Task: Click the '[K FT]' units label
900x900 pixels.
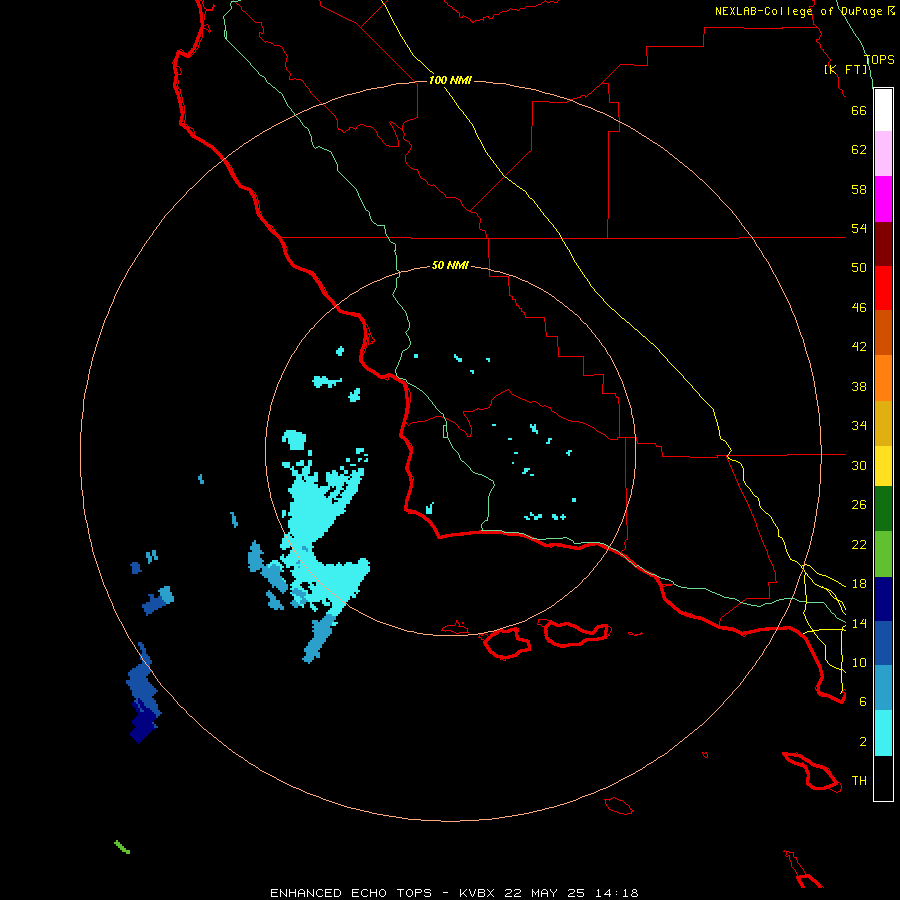Action: coord(846,69)
